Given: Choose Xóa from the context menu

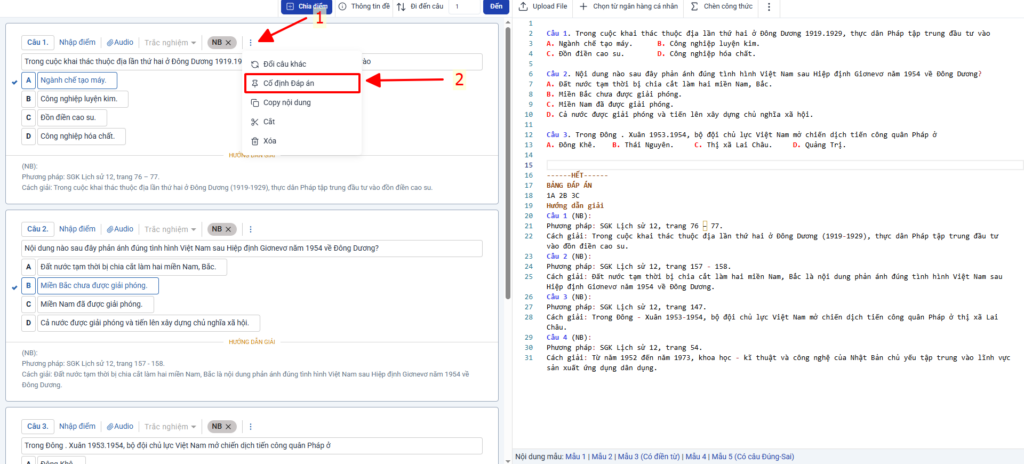Looking at the screenshot, I should tap(301, 141).
